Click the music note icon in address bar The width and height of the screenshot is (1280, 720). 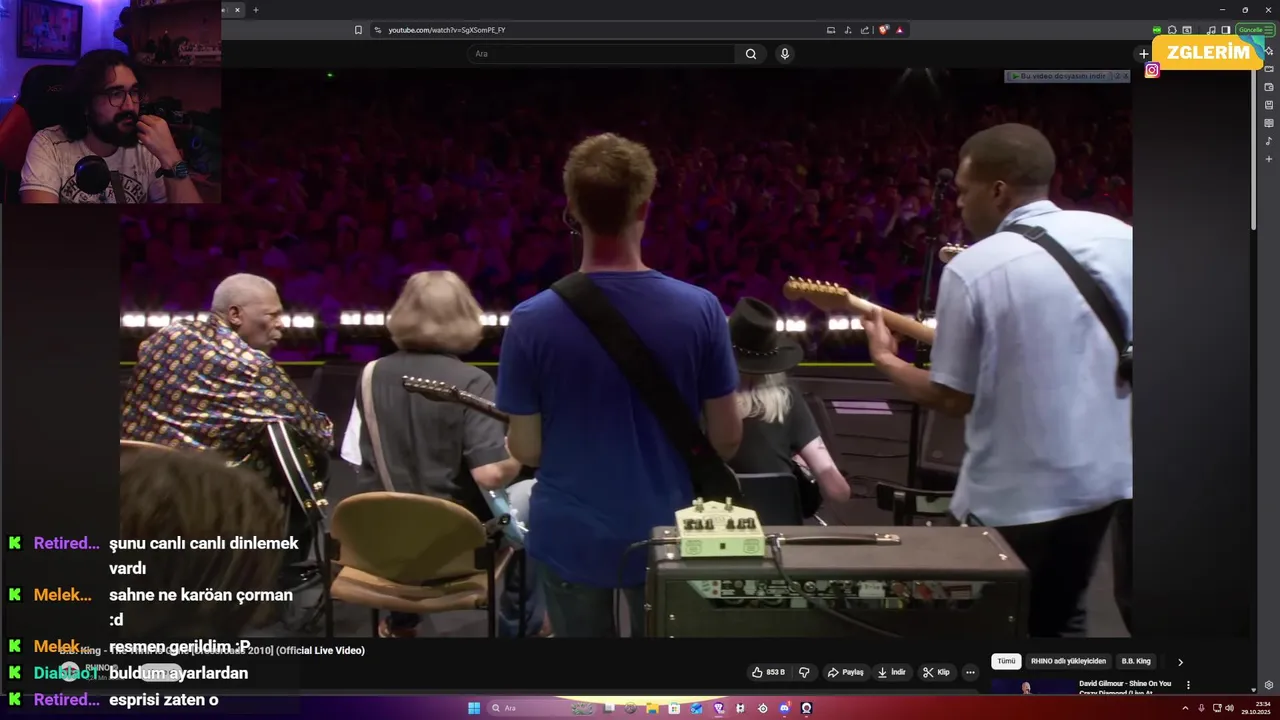[x=848, y=30]
